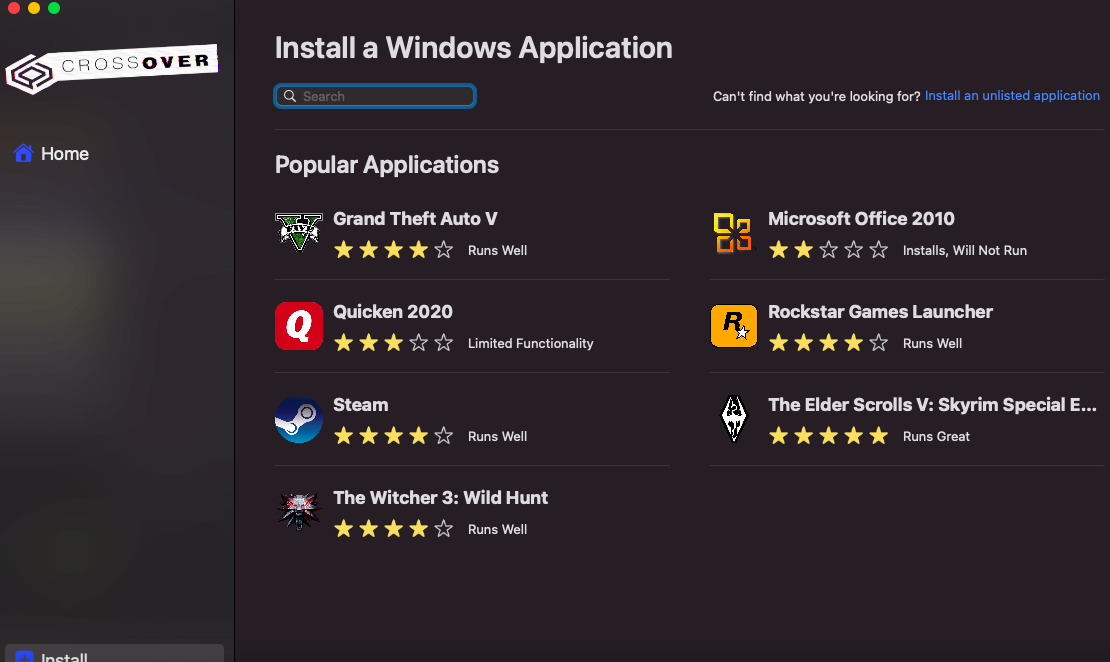Click the Steam logo icon
Image resolution: width=1110 pixels, height=662 pixels.
pos(299,419)
